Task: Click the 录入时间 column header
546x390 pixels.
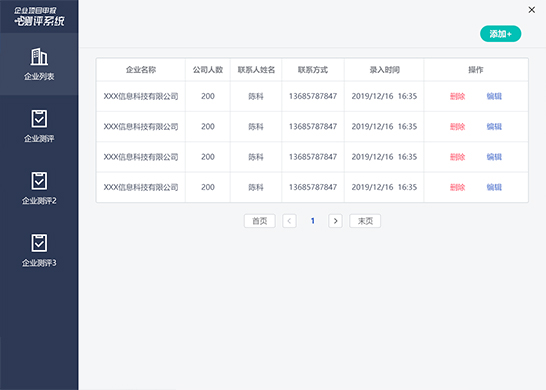Action: [384, 70]
